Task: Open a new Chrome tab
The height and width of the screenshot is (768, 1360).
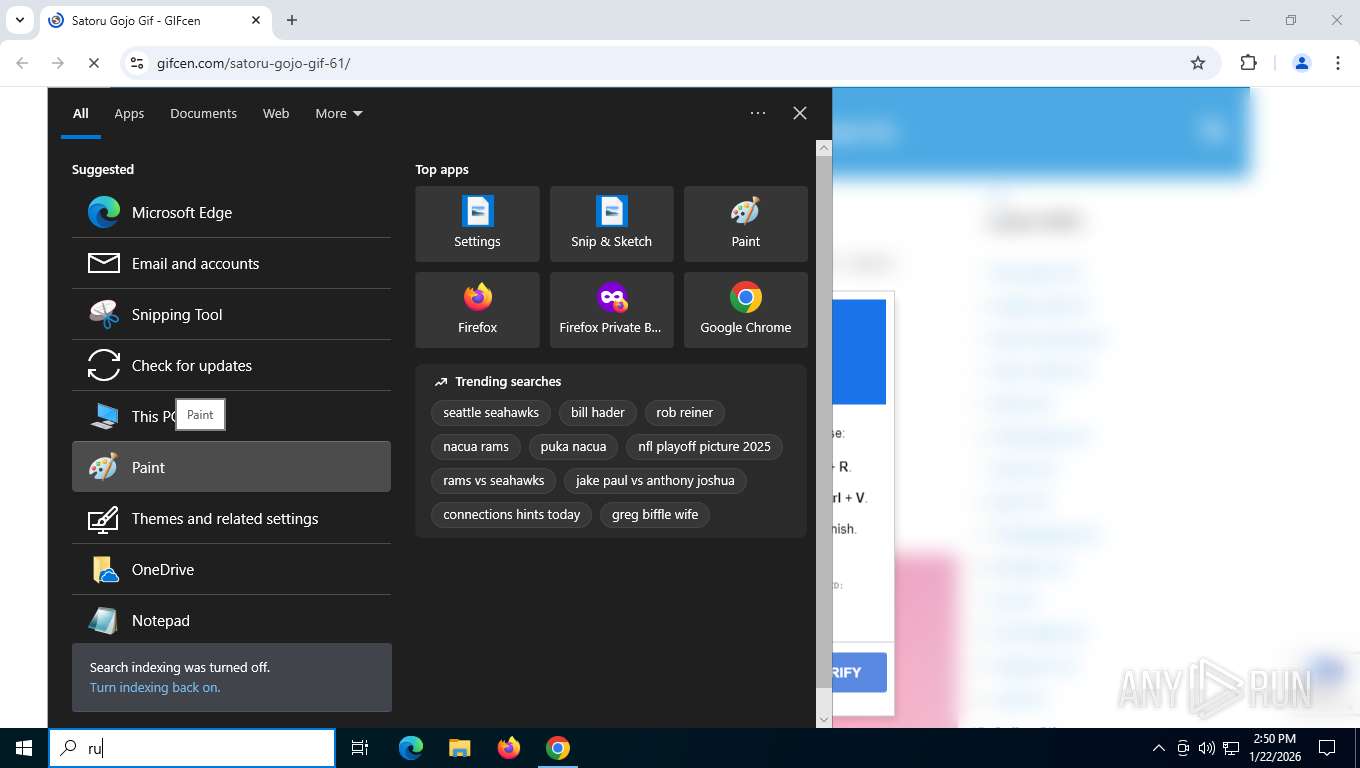Action: pos(292,20)
